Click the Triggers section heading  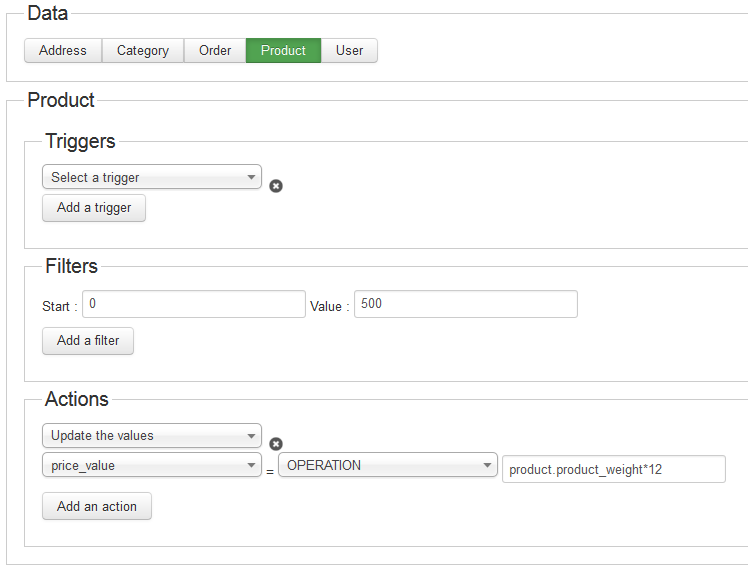pyautogui.click(x=80, y=141)
